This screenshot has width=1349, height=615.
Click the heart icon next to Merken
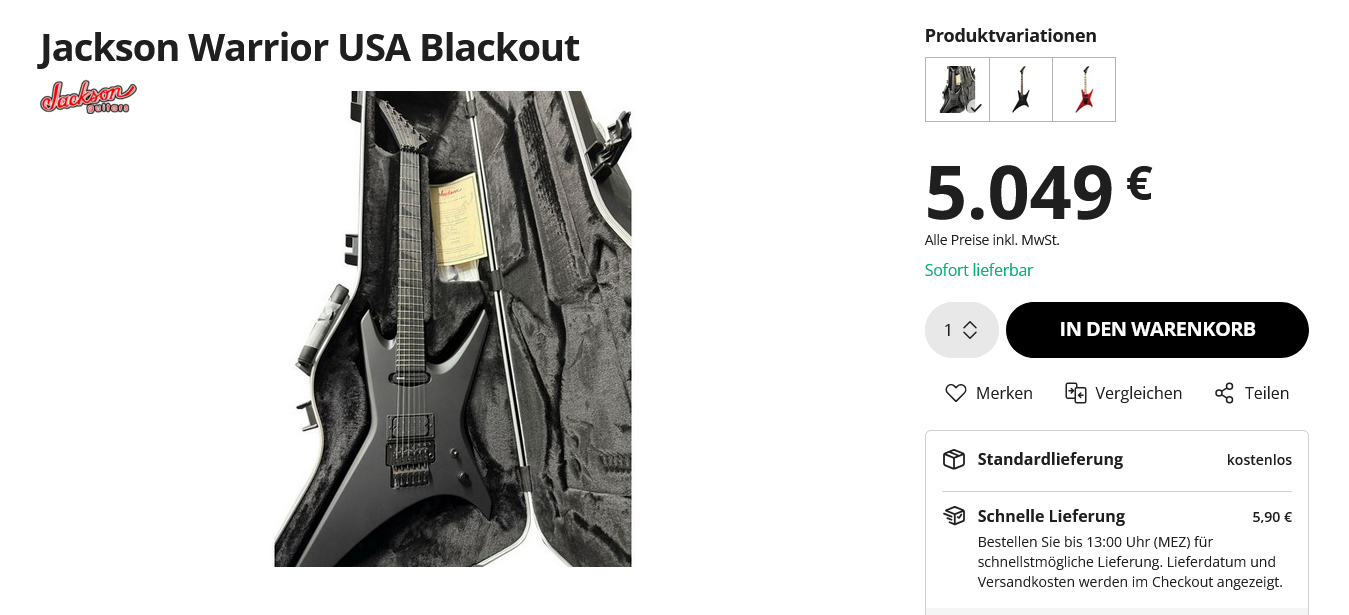[x=956, y=393]
